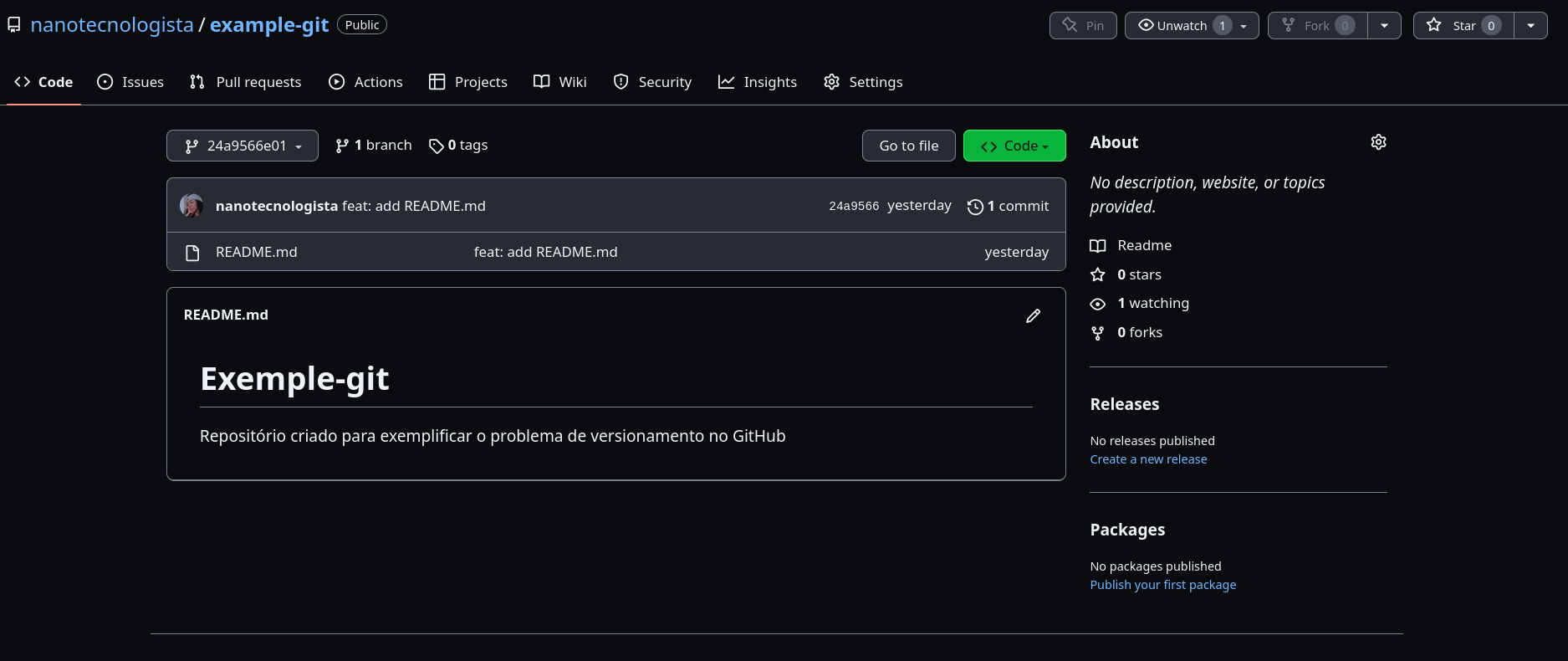Open the 24a9566e01 branch selector dropdown
This screenshot has width=1568, height=661.
point(243,146)
